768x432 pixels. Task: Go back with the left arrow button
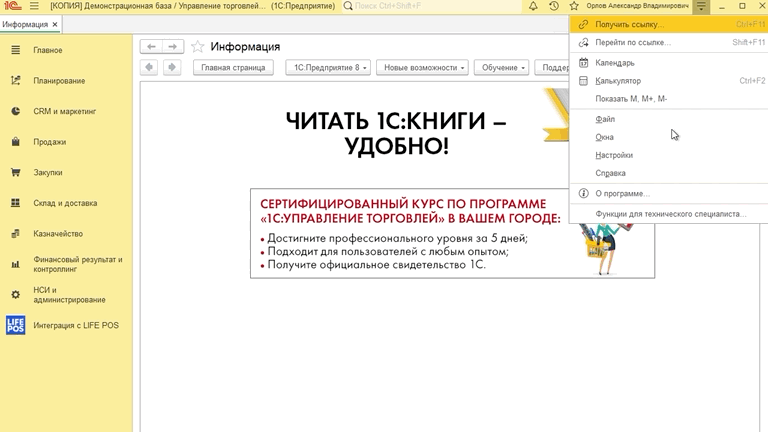[151, 47]
